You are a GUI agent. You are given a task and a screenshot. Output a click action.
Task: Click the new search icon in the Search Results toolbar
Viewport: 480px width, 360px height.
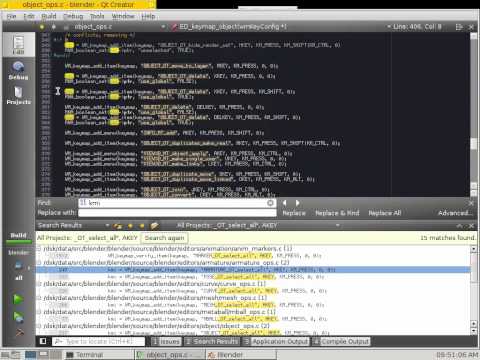tap(117, 226)
